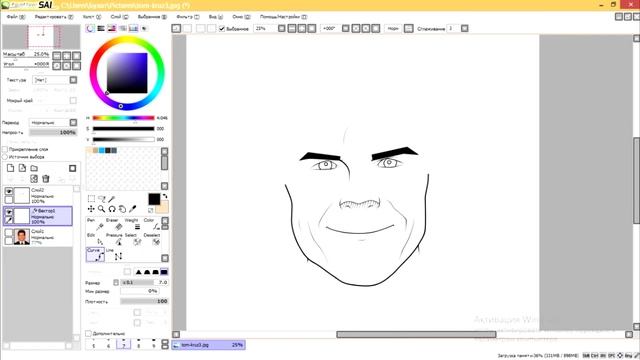Select the move tool

(x=91, y=209)
